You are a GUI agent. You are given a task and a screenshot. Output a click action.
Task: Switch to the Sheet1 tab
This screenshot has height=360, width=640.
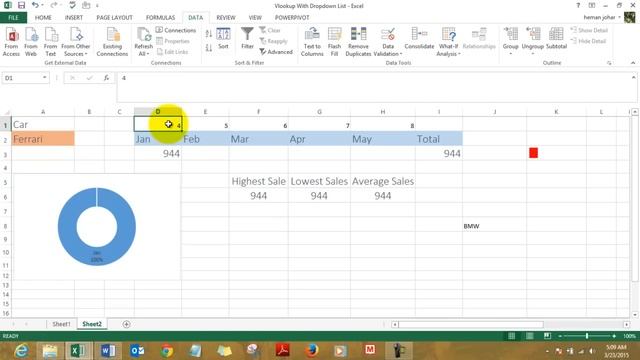pos(61,324)
